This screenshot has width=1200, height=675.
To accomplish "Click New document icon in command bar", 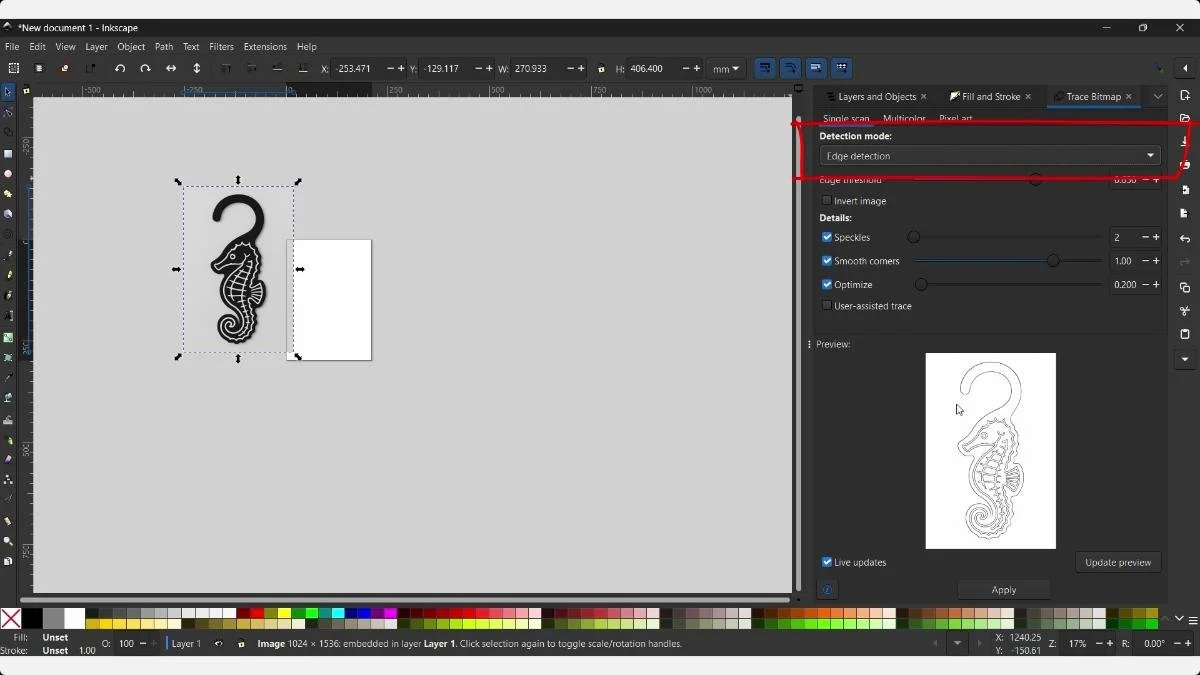I will [x=1185, y=96].
